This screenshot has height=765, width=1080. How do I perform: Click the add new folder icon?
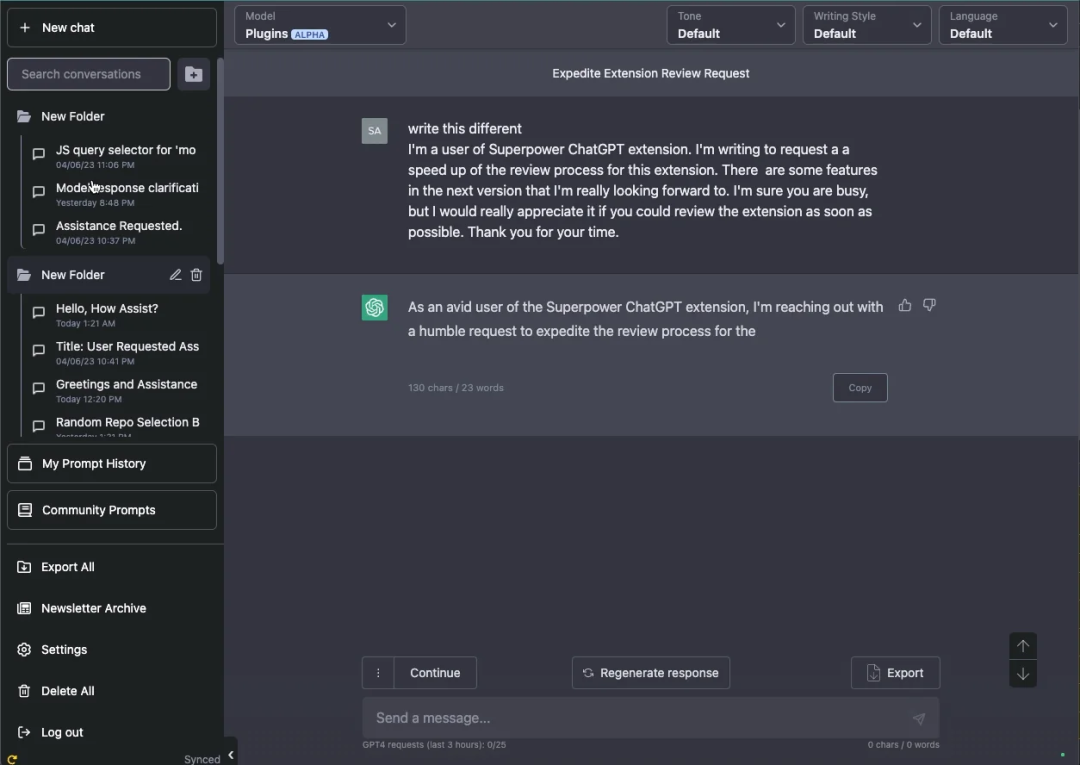tap(194, 74)
